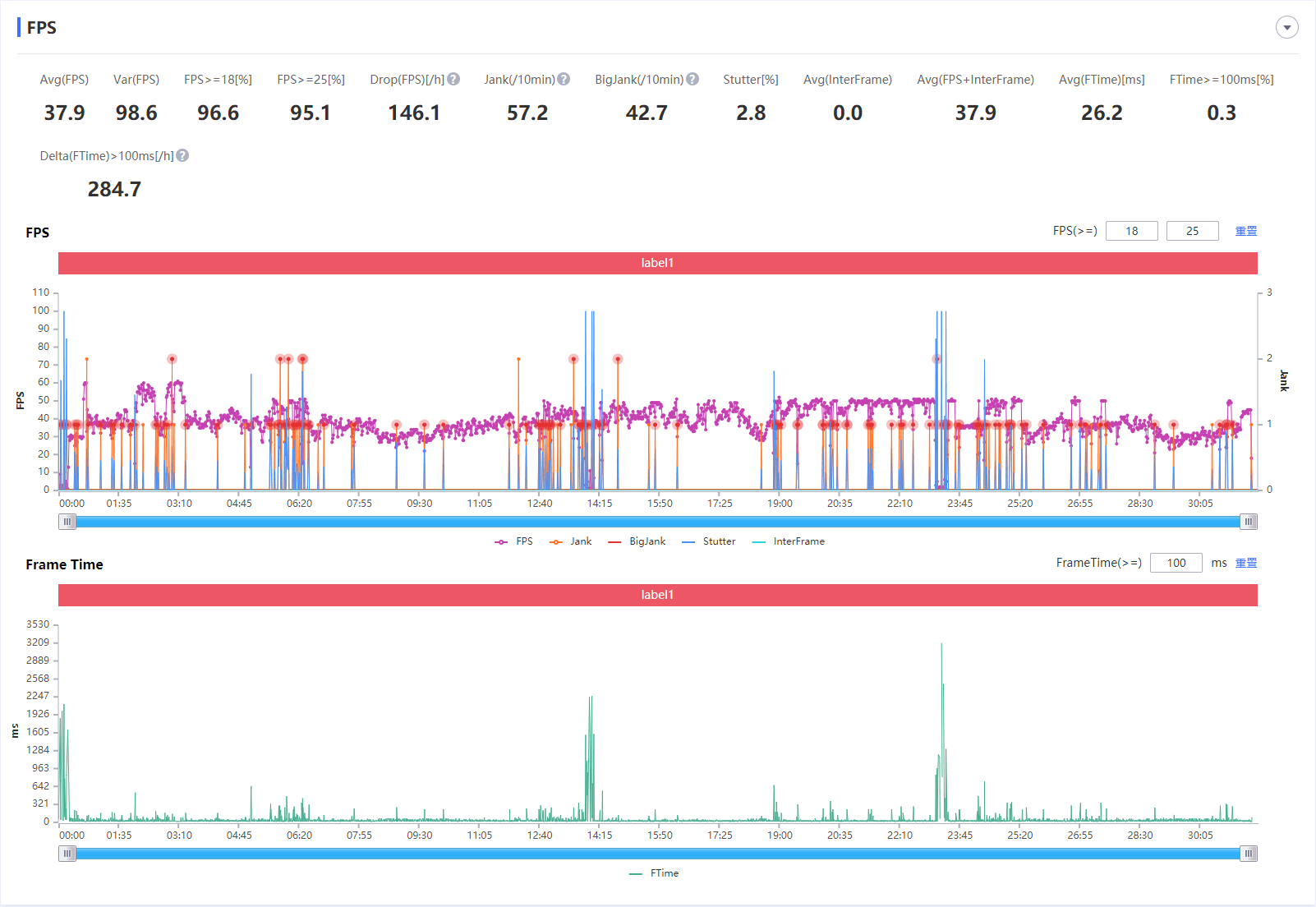
Task: Click the Avg(InterFrame) value 0.0
Action: 848,113
